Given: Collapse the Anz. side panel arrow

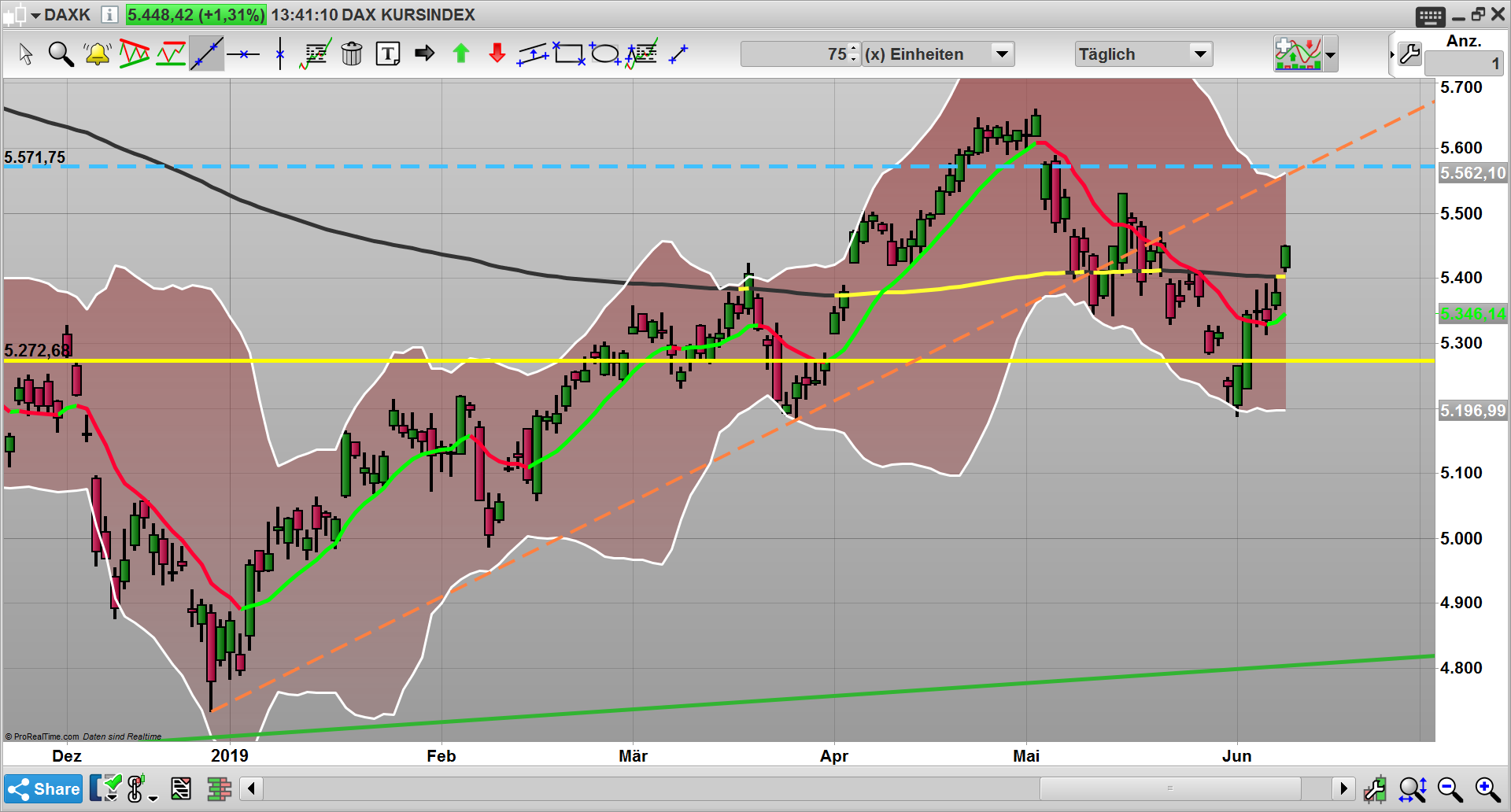Looking at the screenshot, I should click(x=1392, y=55).
